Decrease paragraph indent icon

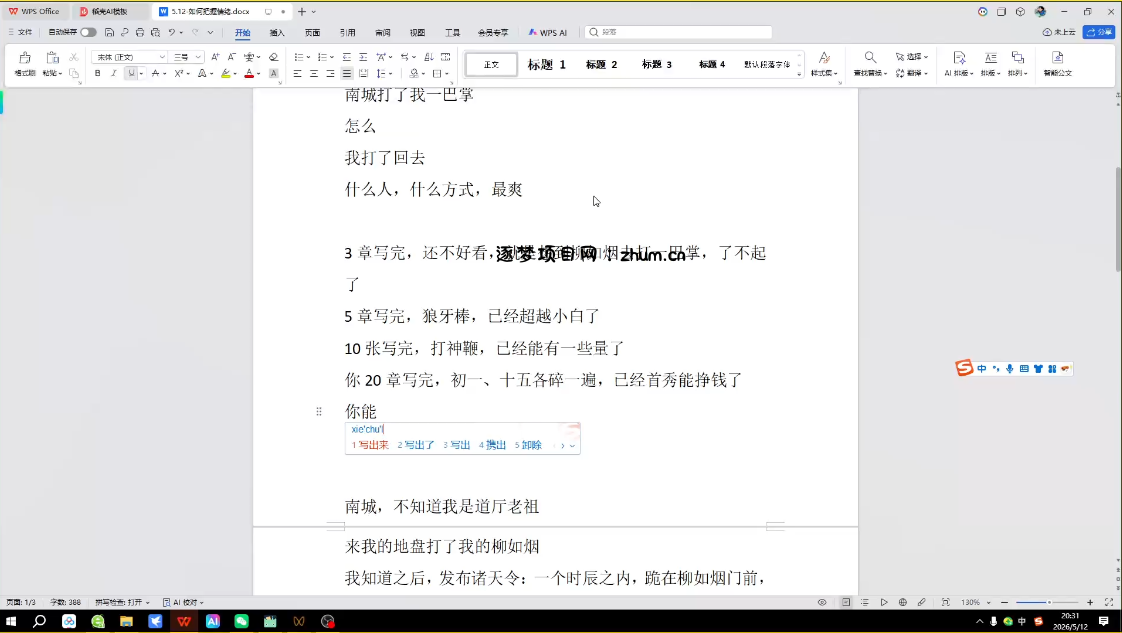click(x=346, y=57)
